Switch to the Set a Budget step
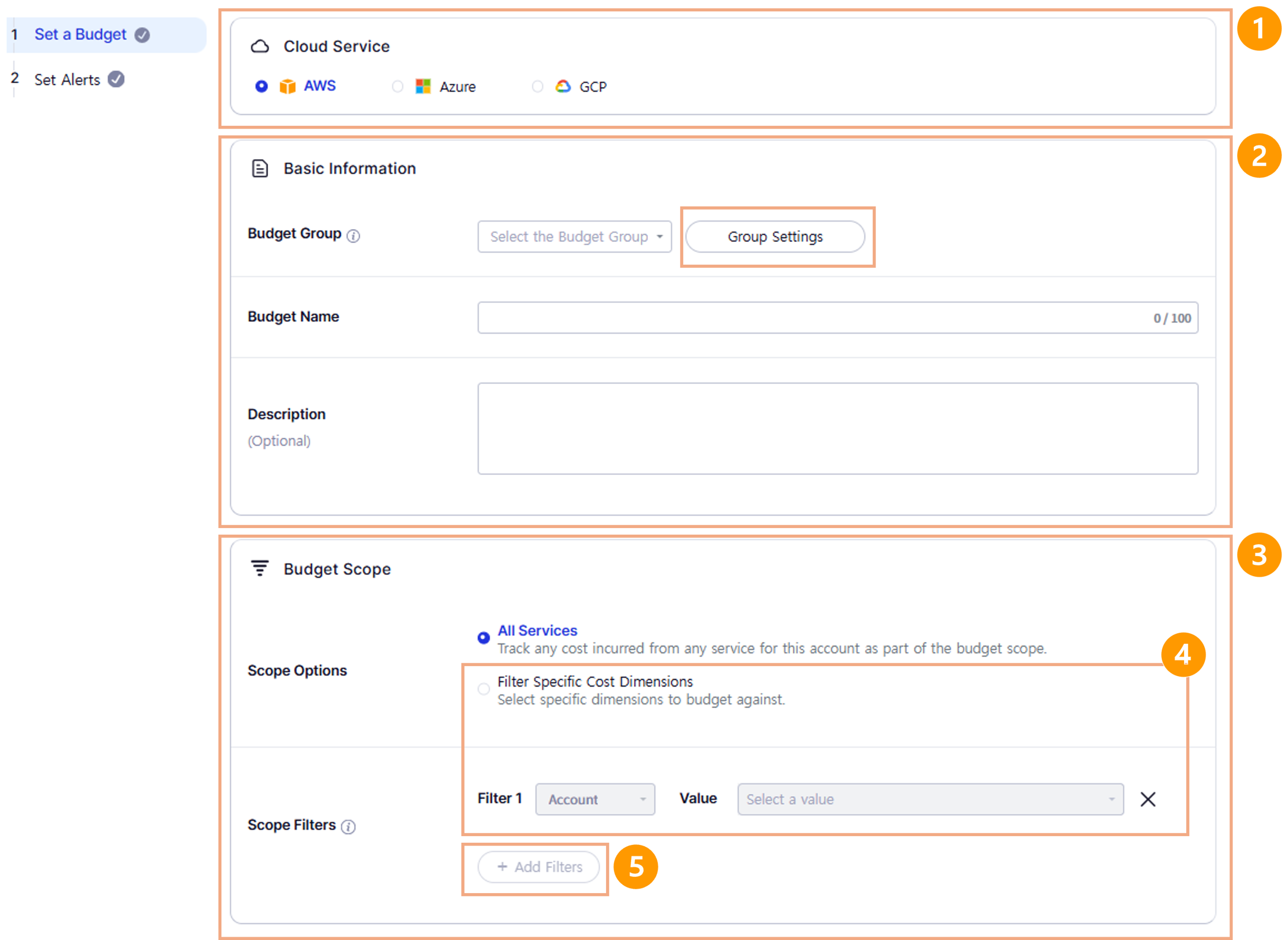This screenshot has height=940, width=1288. point(80,35)
